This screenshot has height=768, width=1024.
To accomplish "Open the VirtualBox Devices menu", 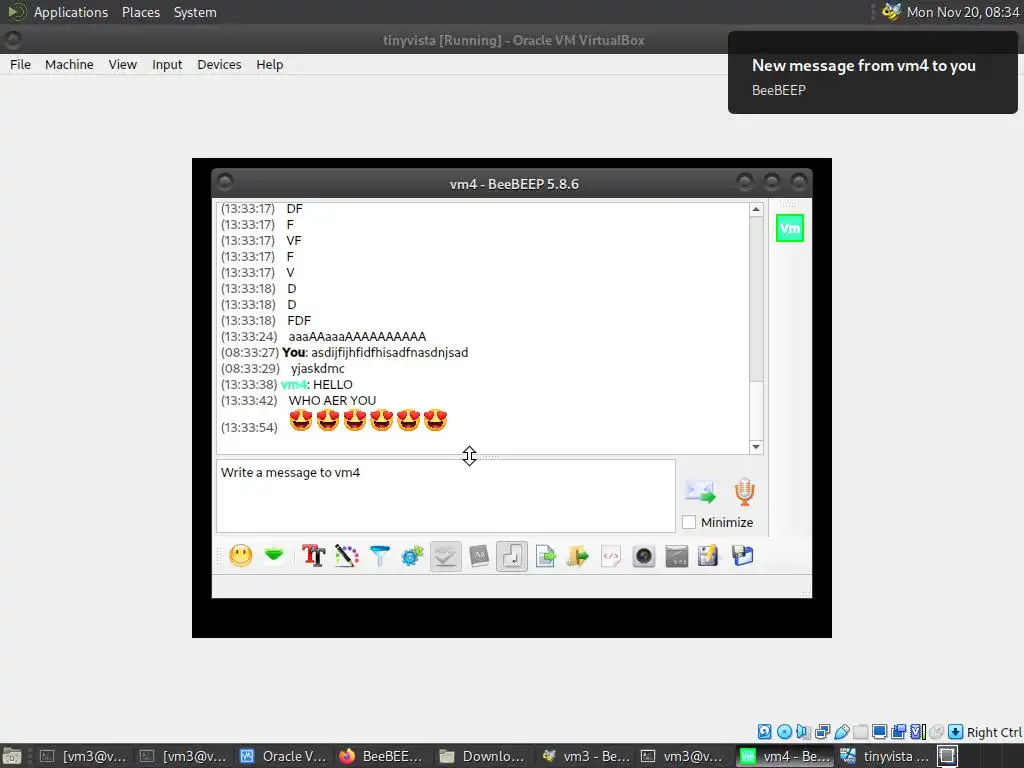I will [x=219, y=65].
